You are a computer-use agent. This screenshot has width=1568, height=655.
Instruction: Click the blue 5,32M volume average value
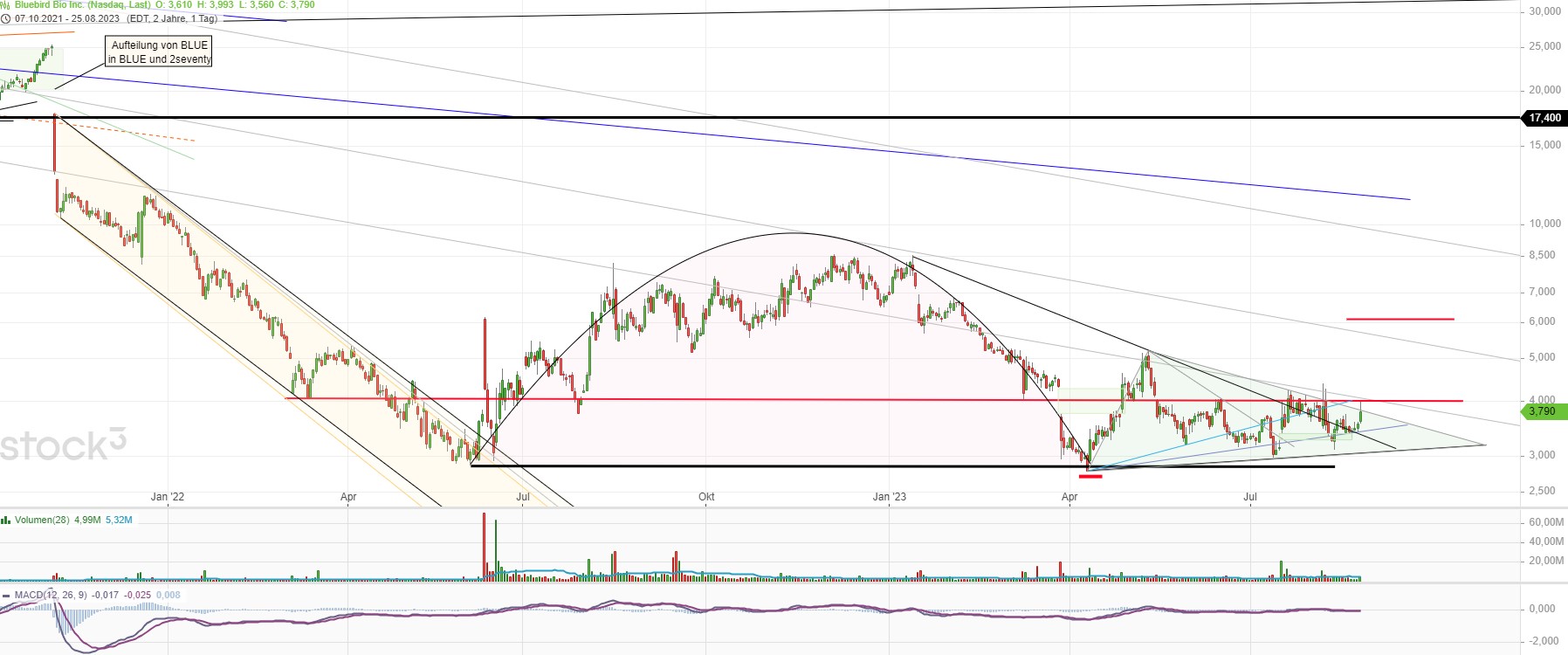[119, 521]
